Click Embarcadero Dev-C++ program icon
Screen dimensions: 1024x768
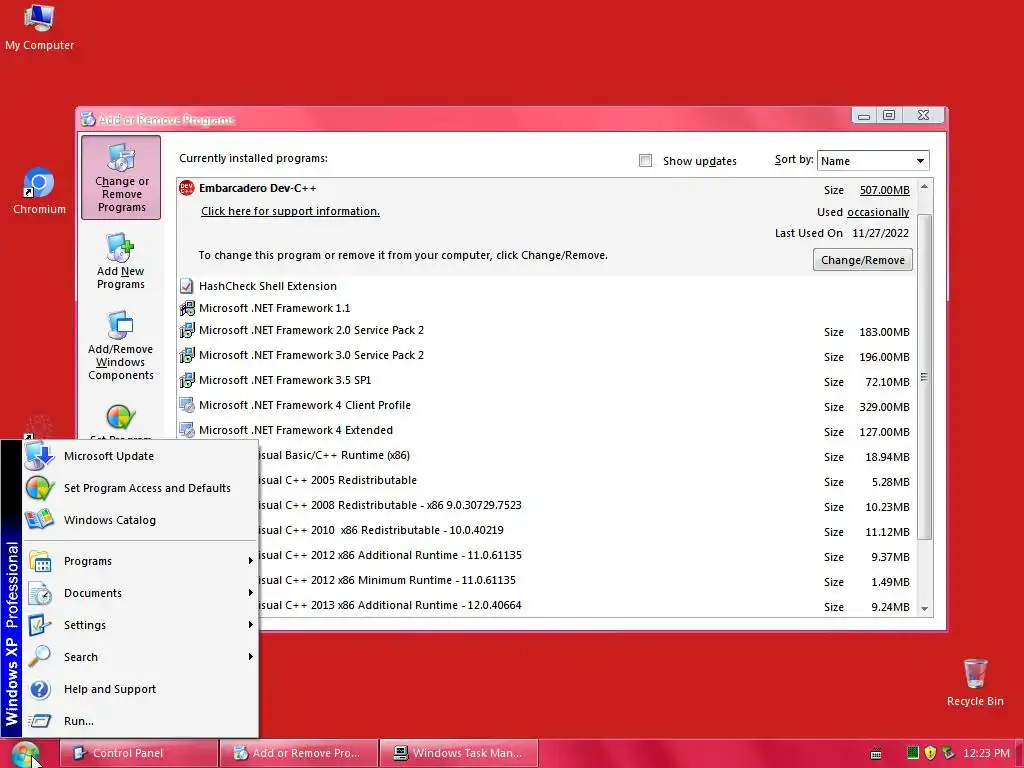(187, 188)
